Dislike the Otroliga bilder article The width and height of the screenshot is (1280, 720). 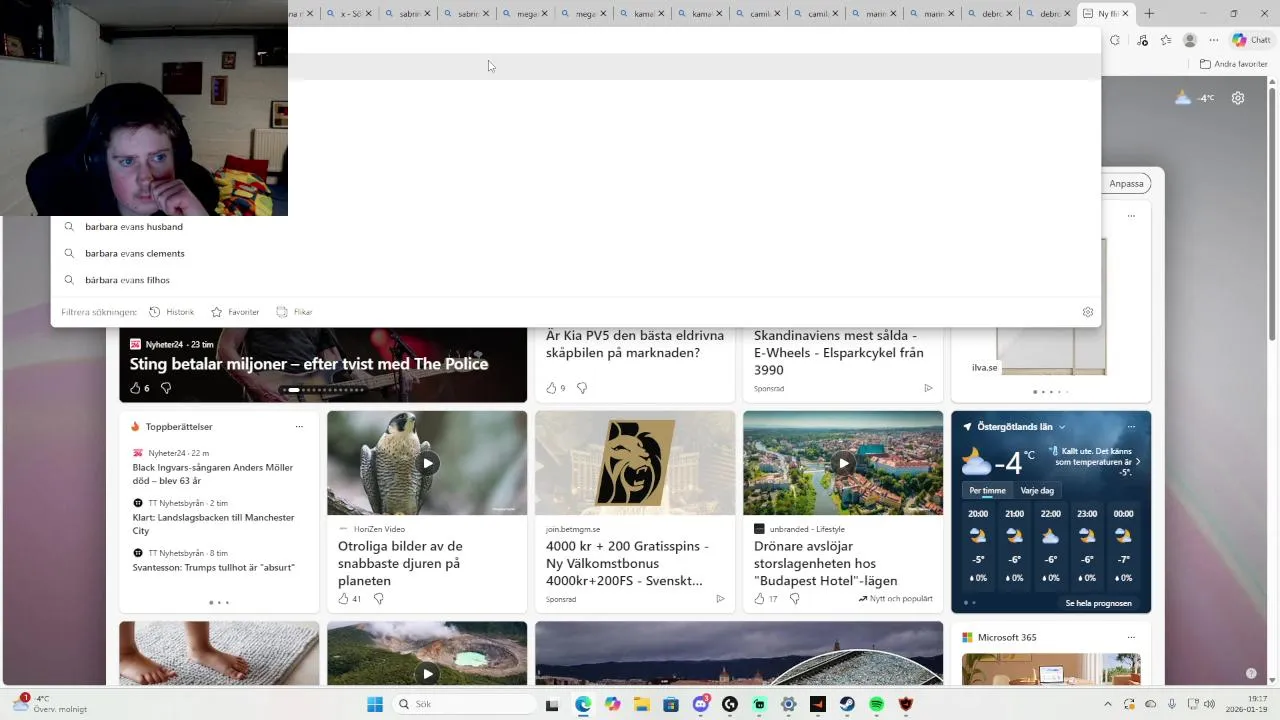click(378, 599)
